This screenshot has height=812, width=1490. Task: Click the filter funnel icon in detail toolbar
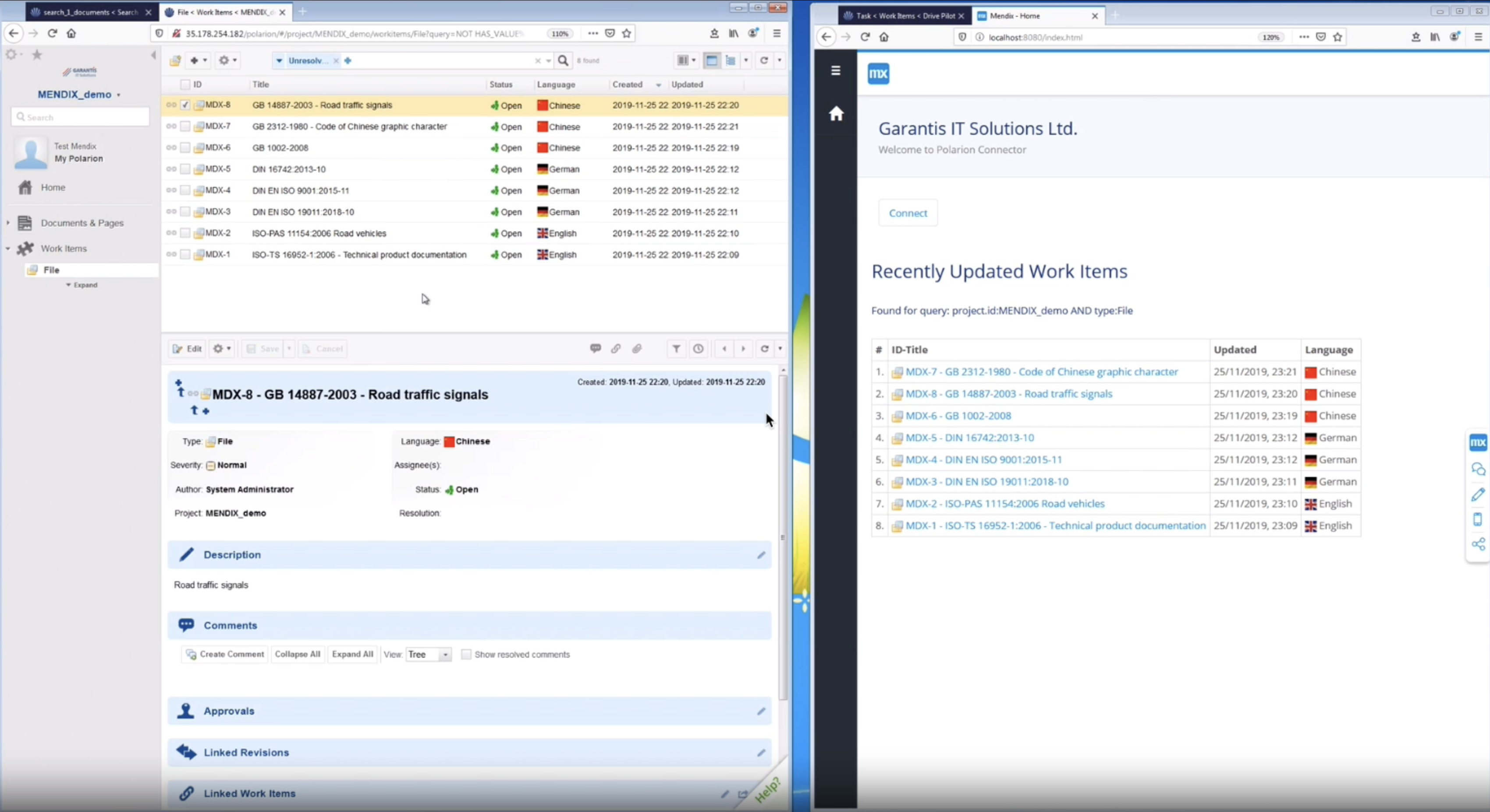point(676,349)
